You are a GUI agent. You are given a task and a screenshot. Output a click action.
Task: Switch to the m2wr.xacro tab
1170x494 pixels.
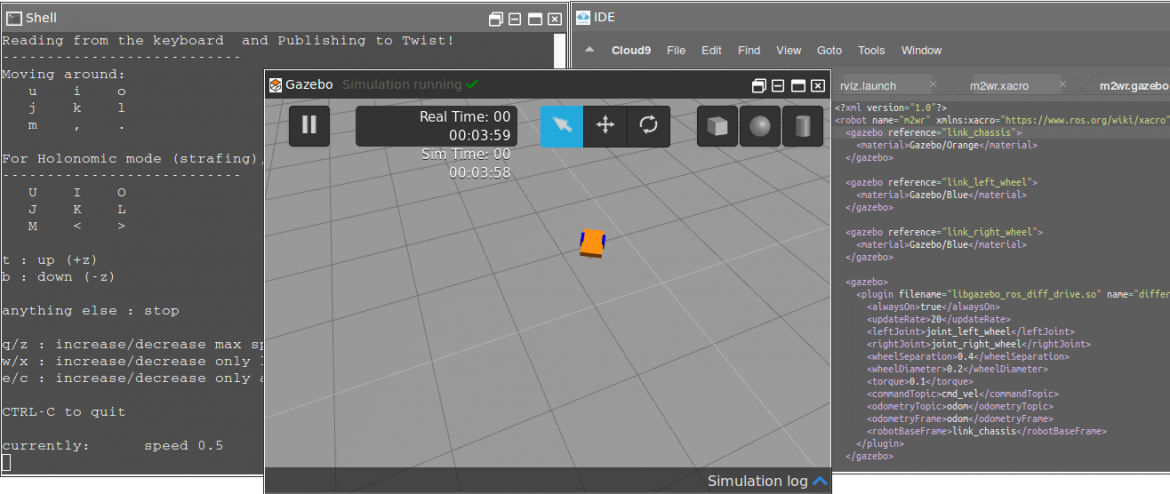(999, 86)
